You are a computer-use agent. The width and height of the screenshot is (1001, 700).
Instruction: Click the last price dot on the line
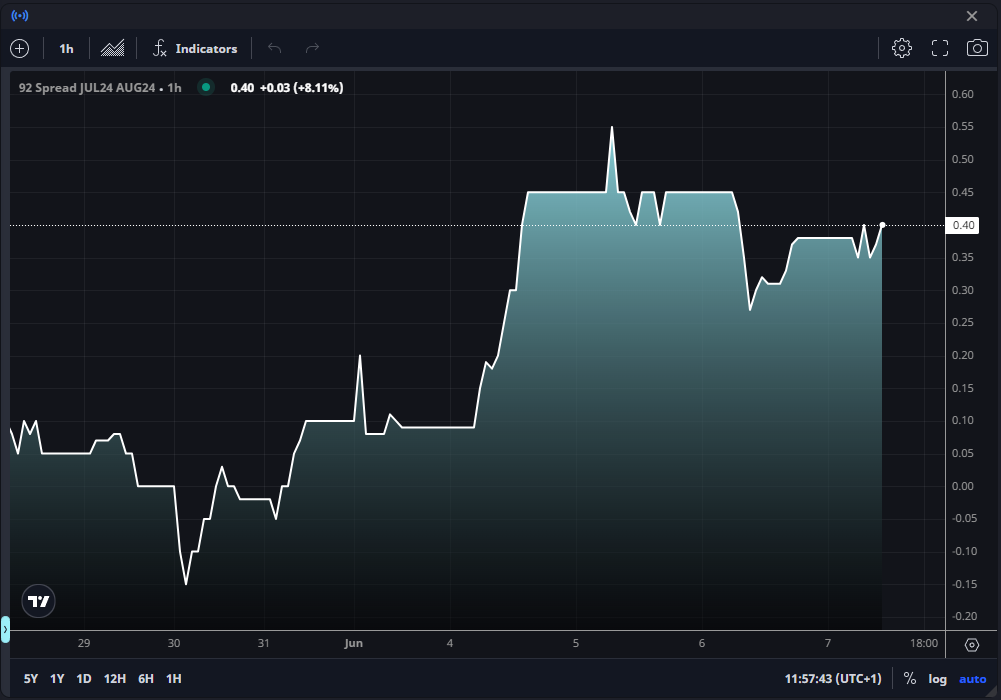click(882, 225)
